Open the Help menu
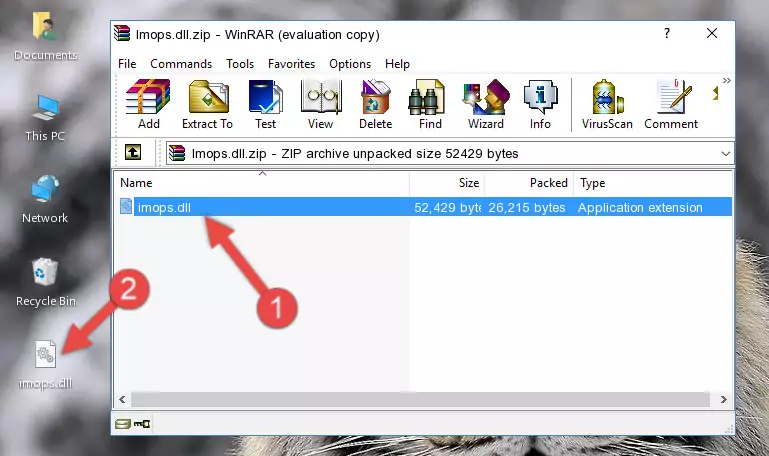Image resolution: width=769 pixels, height=456 pixels. (397, 64)
